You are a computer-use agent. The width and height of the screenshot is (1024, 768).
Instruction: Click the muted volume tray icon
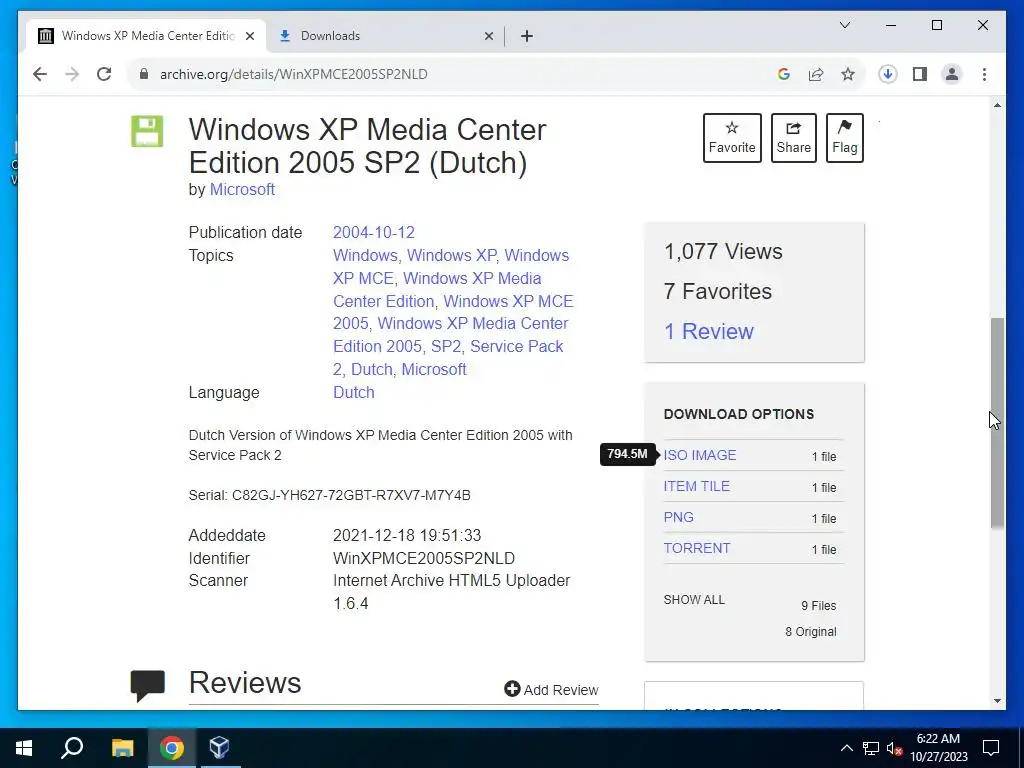tap(895, 748)
